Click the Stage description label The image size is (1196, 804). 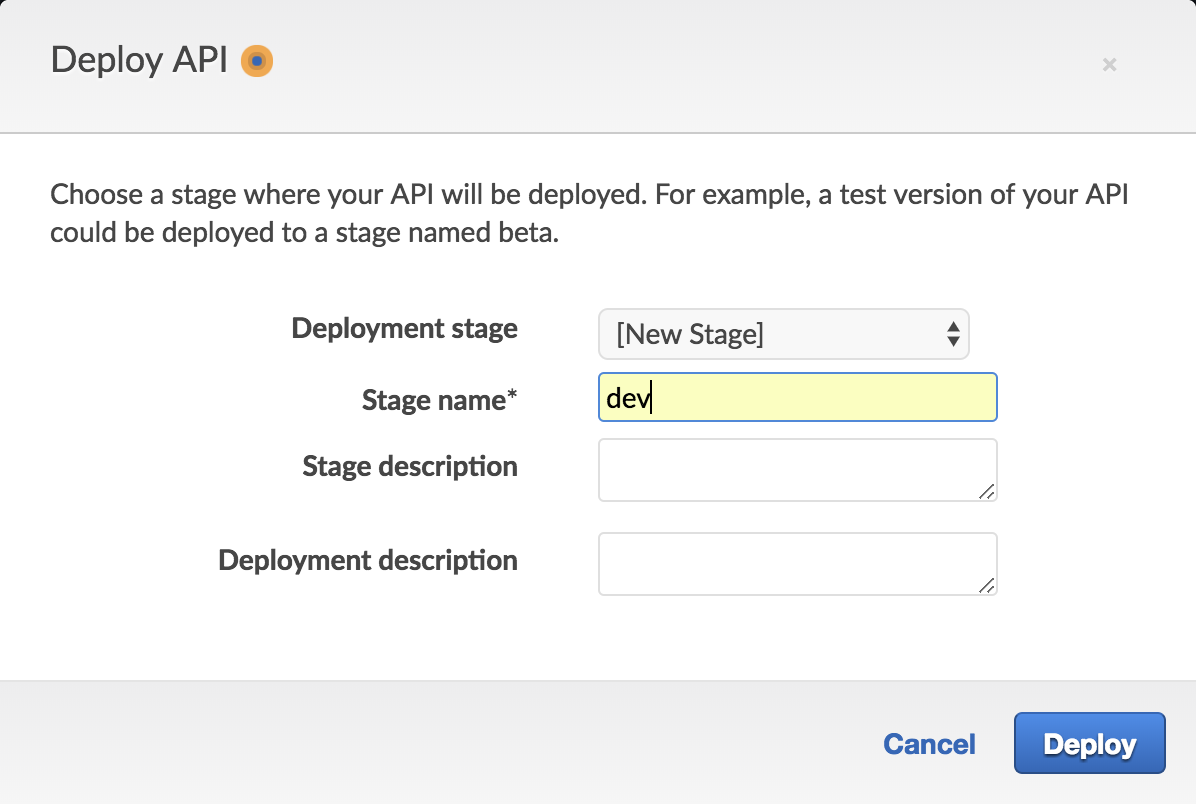(409, 466)
